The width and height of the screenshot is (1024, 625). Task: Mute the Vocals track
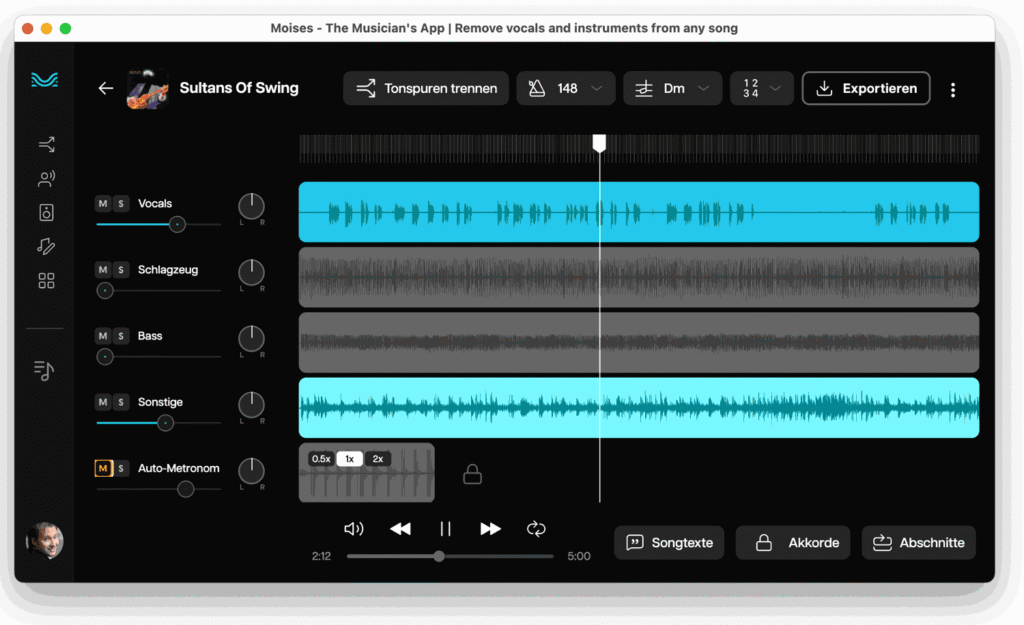click(103, 204)
